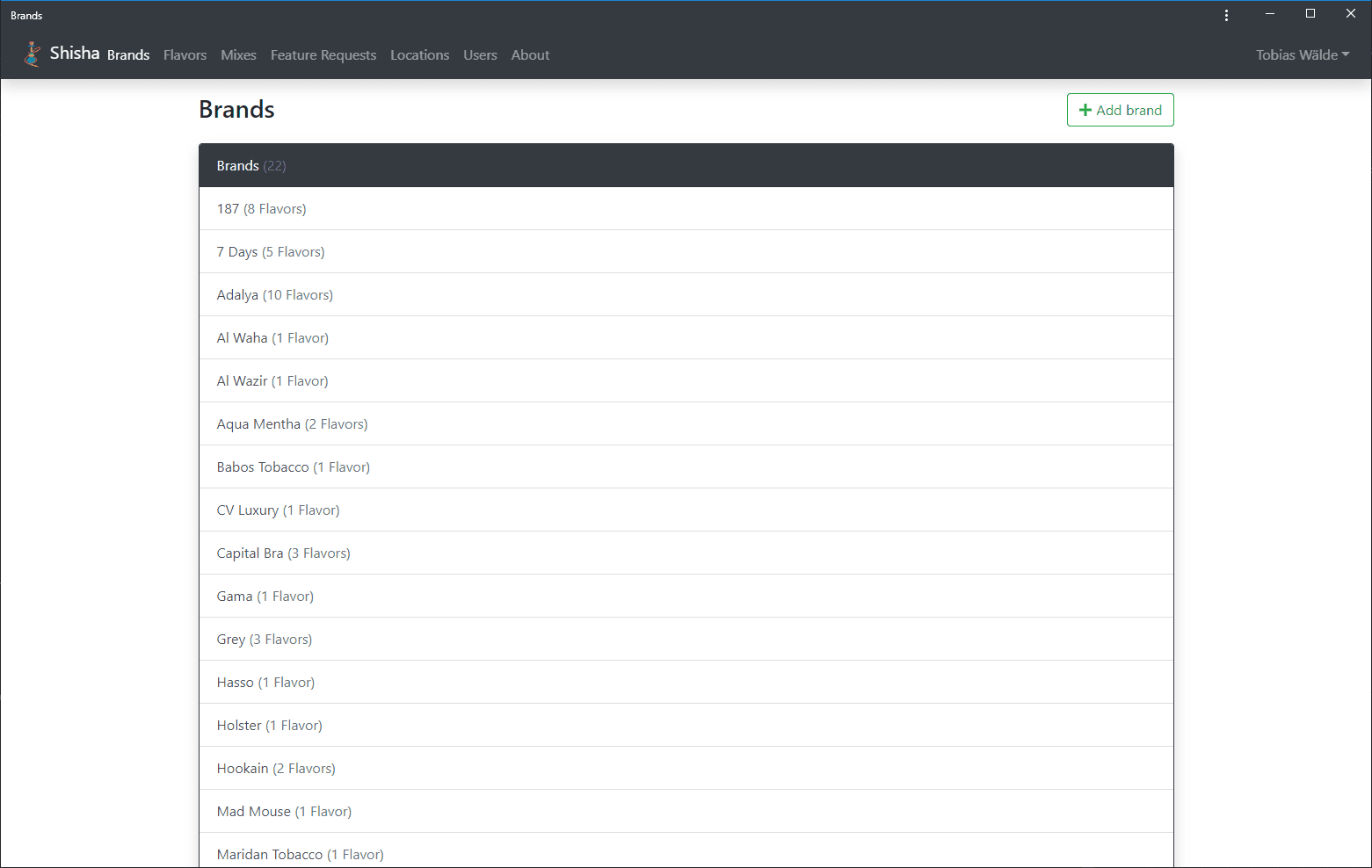Image resolution: width=1372 pixels, height=868 pixels.
Task: Open the Brands nav item
Action: 128,54
